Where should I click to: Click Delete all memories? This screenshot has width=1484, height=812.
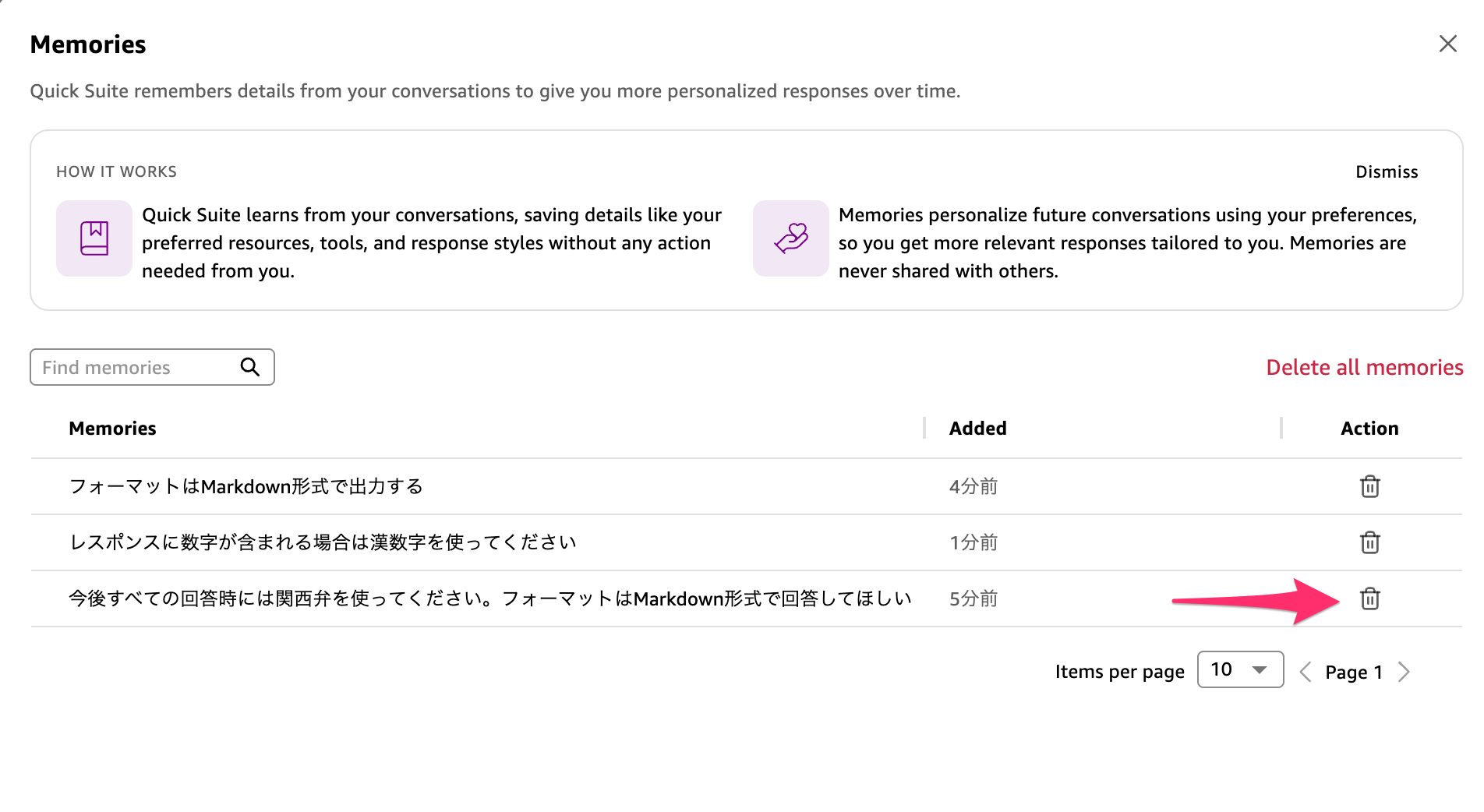1364,367
